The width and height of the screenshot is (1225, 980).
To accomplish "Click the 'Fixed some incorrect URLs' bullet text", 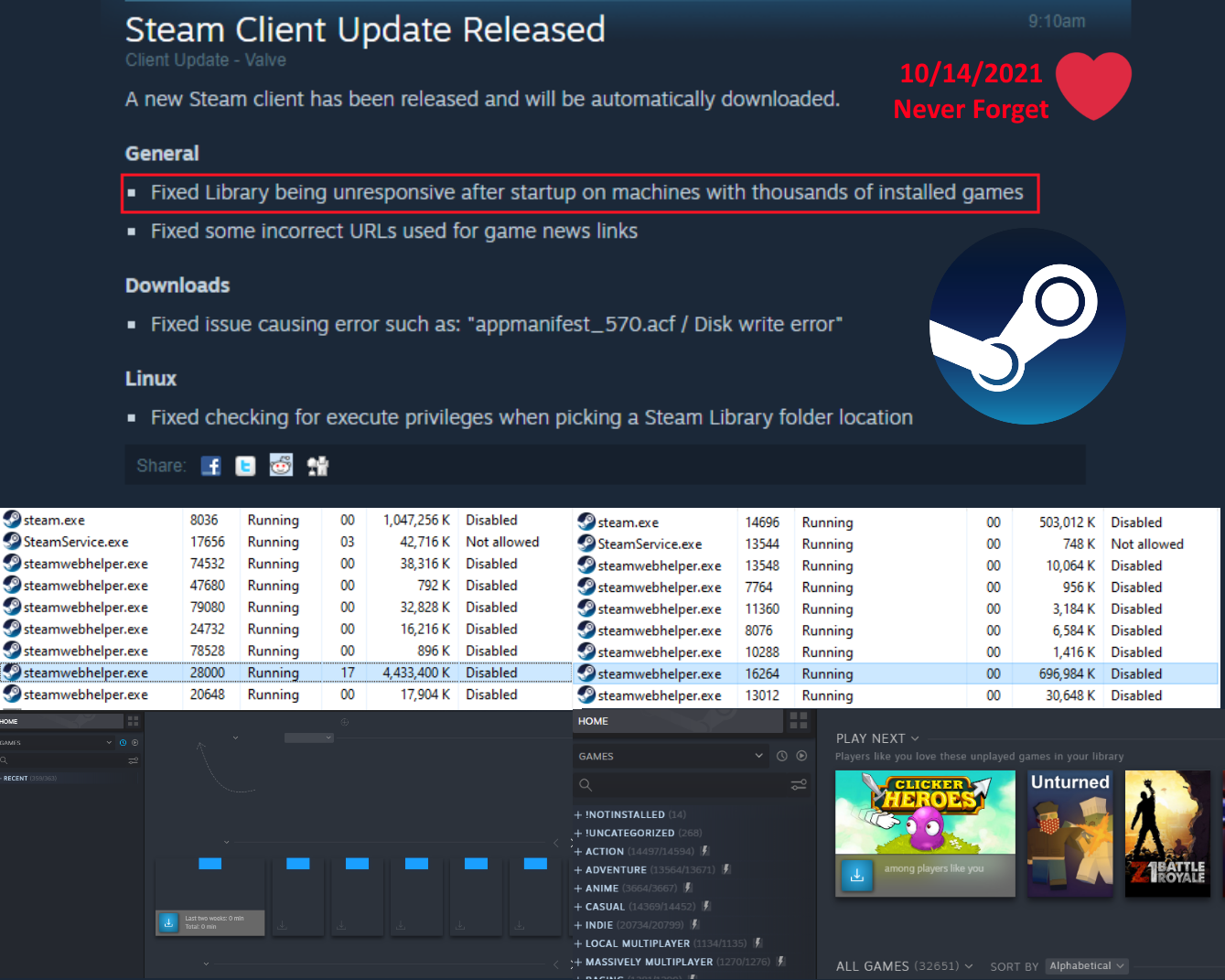I will click(x=394, y=231).
